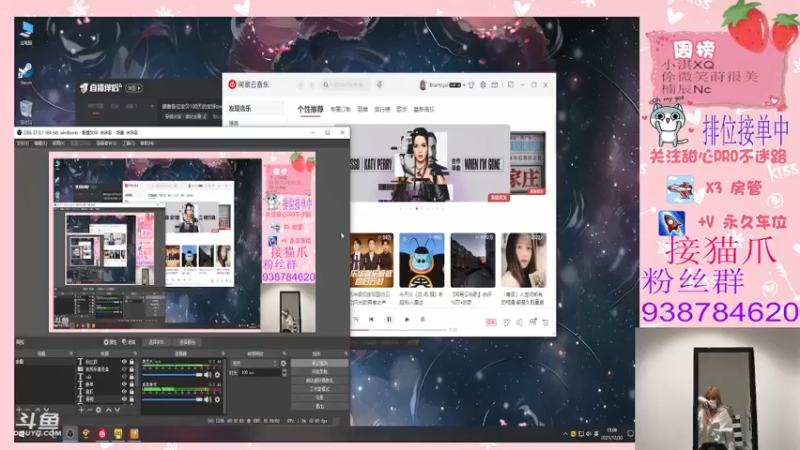This screenshot has height=450, width=800.
Task: Toggle visibility of fourth source row
Action: tap(124, 384)
